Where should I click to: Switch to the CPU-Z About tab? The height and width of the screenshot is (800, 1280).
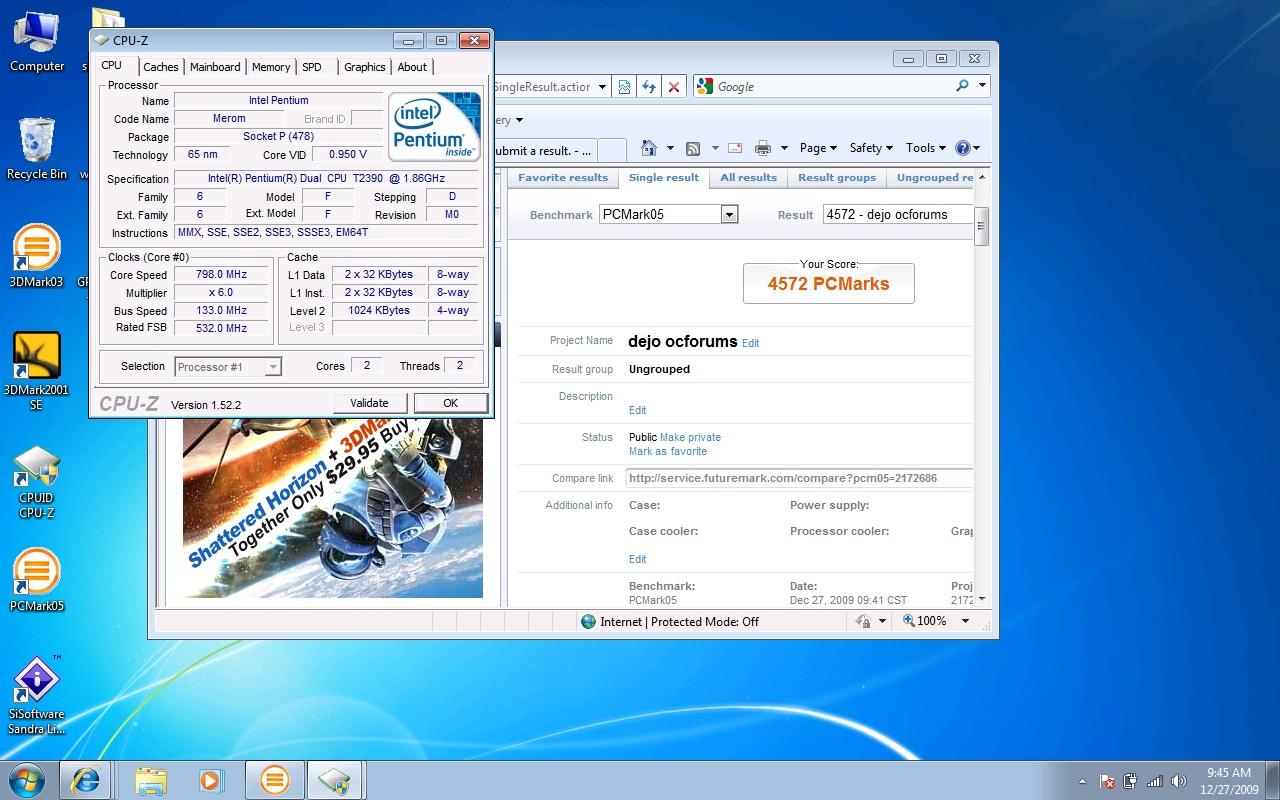click(x=412, y=67)
